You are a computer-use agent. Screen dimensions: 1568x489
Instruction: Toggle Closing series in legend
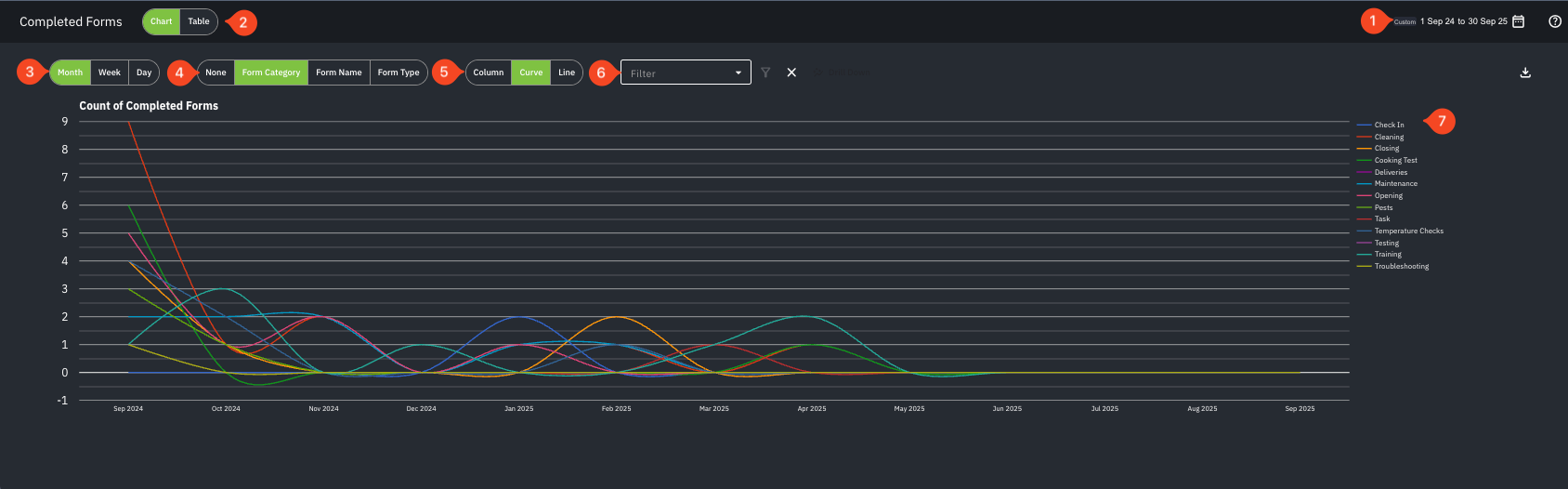[1379, 148]
